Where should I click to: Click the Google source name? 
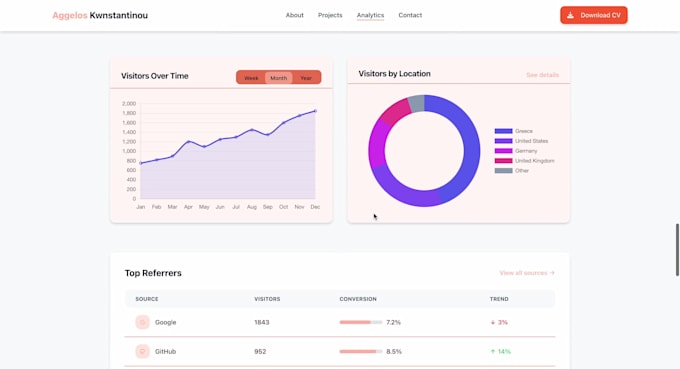pyautogui.click(x=166, y=323)
